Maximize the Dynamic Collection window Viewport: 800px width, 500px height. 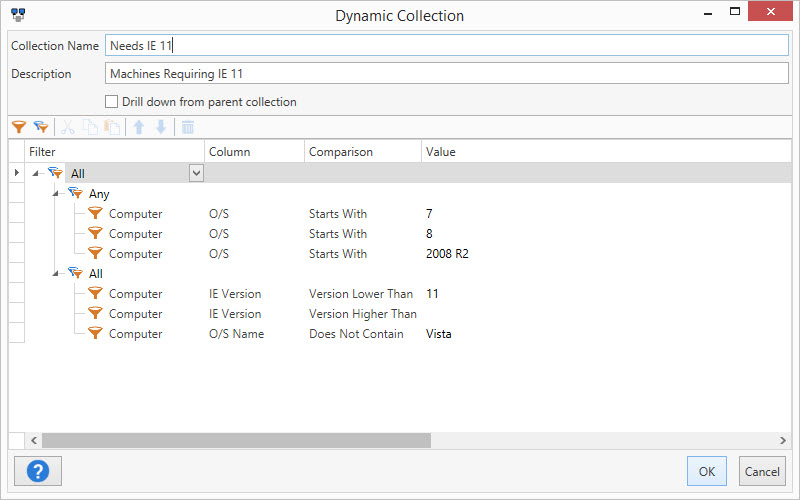[735, 11]
